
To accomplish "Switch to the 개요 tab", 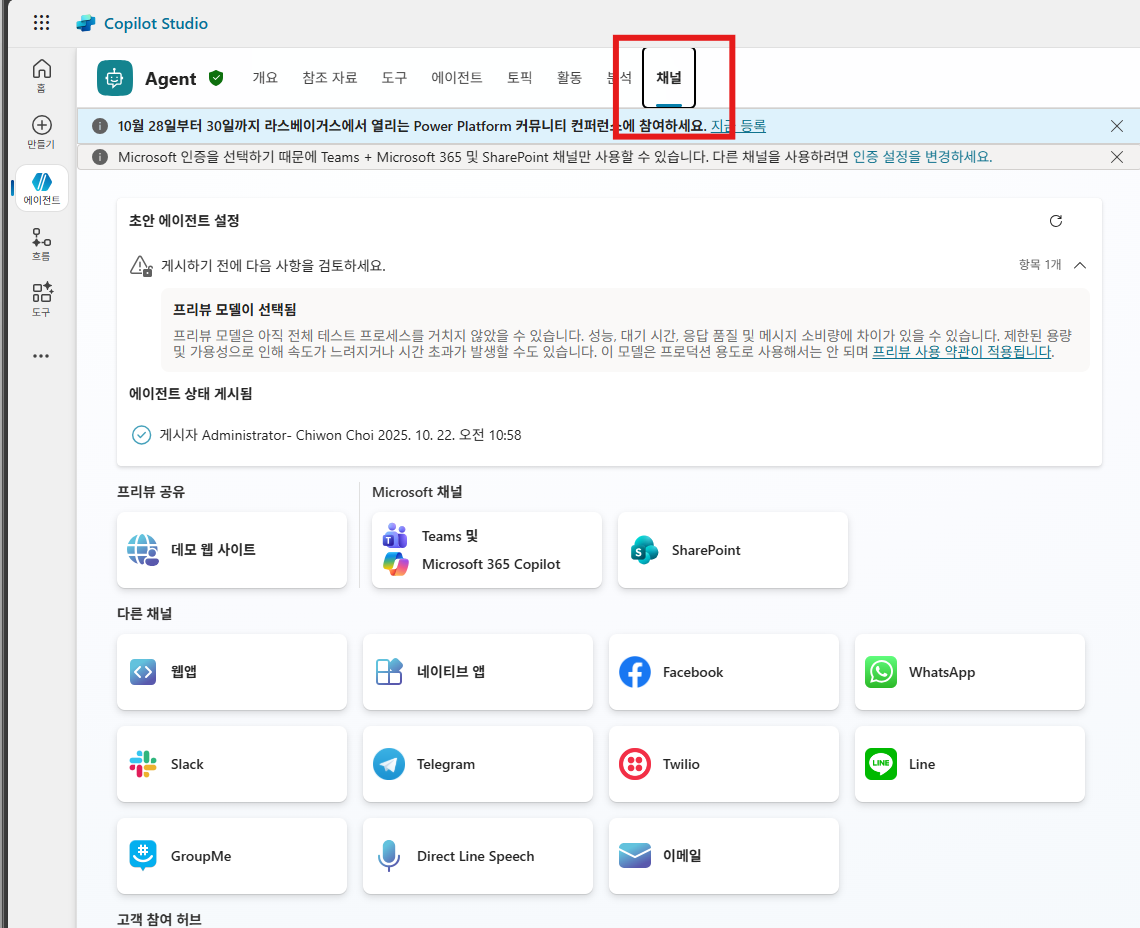I will coord(265,78).
